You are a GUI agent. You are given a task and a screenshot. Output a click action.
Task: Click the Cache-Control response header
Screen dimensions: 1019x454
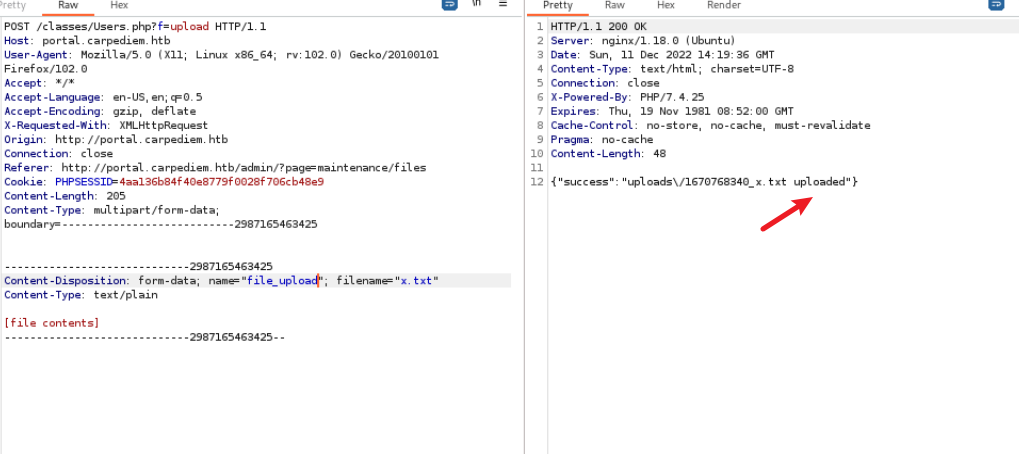(x=710, y=125)
